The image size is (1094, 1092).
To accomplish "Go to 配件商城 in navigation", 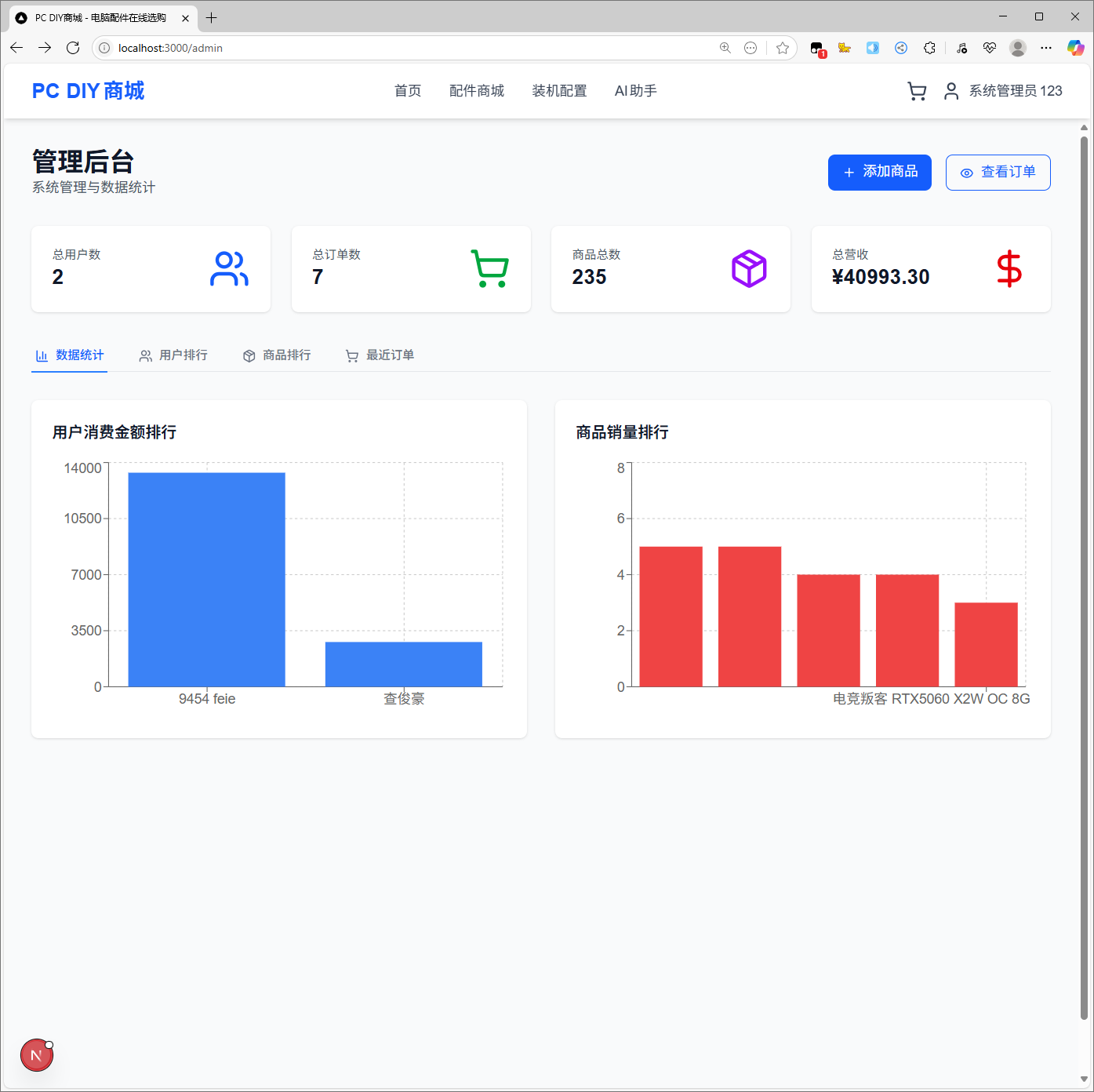I will click(x=476, y=91).
